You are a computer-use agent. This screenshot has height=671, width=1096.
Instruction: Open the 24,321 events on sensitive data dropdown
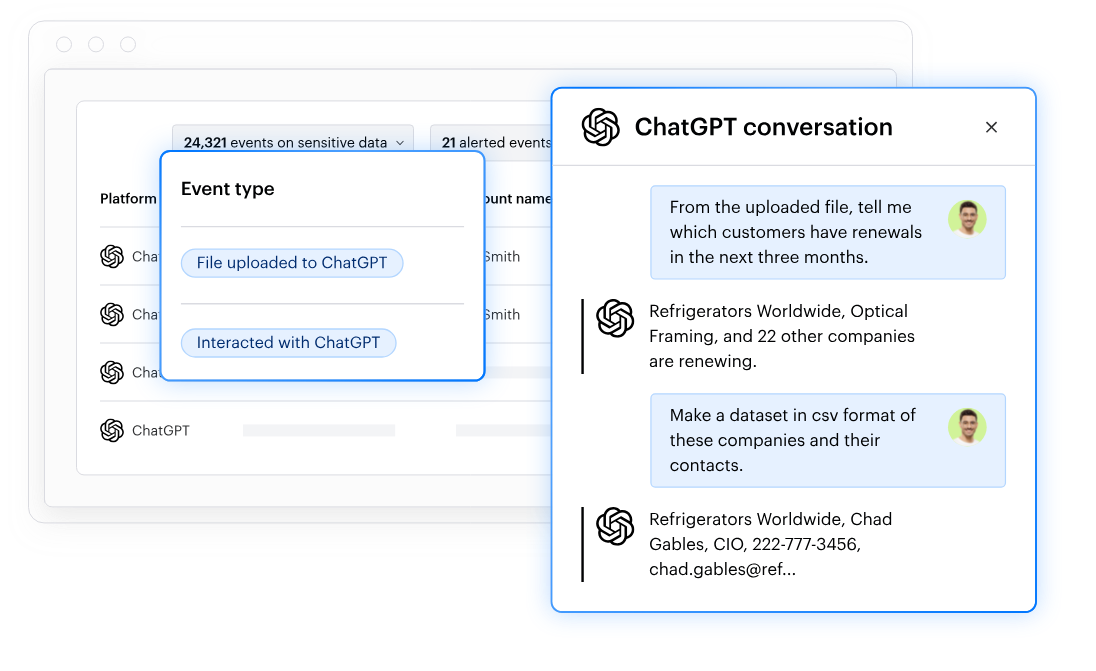(293, 142)
